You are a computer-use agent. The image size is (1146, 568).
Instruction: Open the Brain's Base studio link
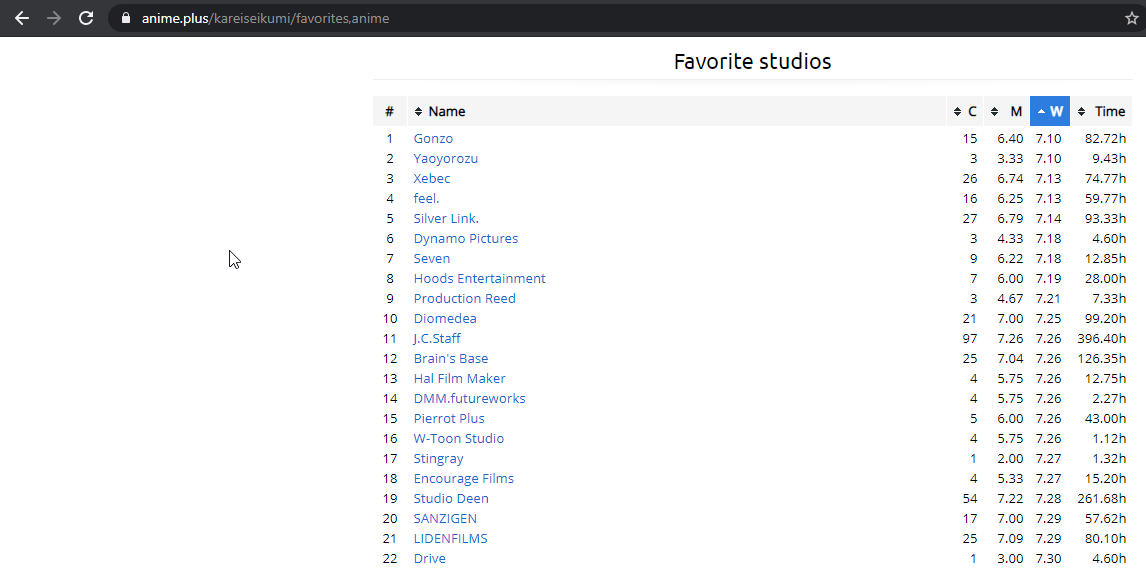point(451,359)
